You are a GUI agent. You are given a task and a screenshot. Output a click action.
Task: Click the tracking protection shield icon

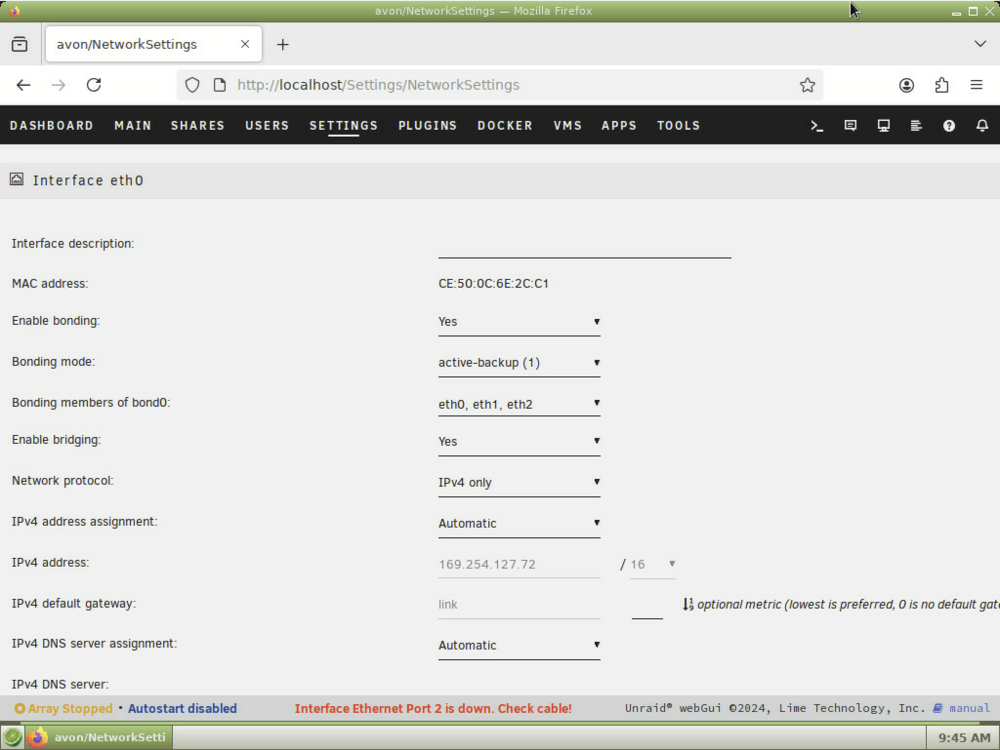point(192,85)
